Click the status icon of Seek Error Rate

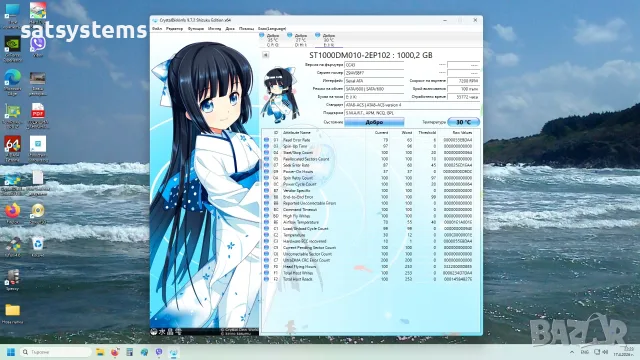(267, 165)
